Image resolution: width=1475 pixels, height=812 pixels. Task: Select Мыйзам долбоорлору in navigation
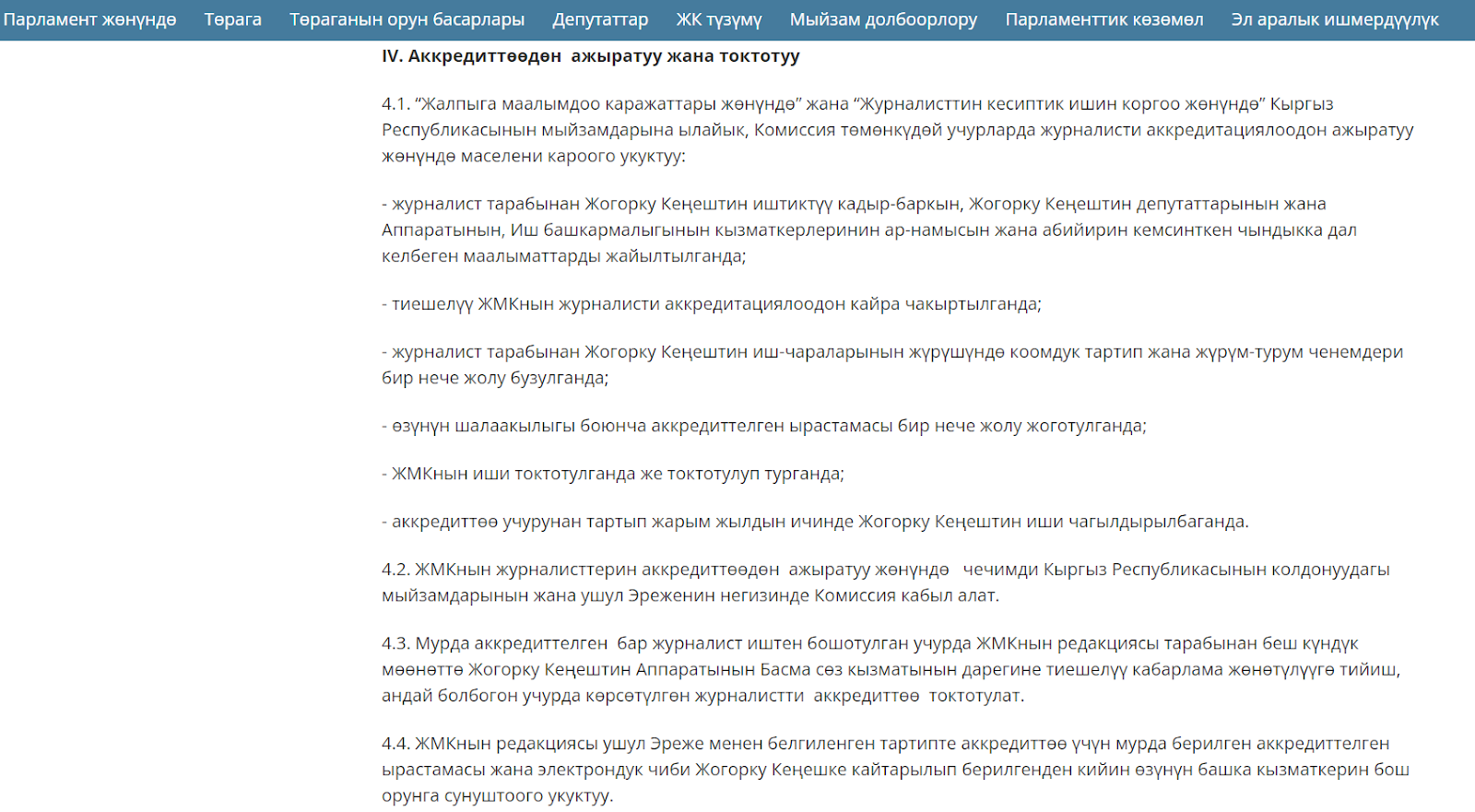[883, 19]
